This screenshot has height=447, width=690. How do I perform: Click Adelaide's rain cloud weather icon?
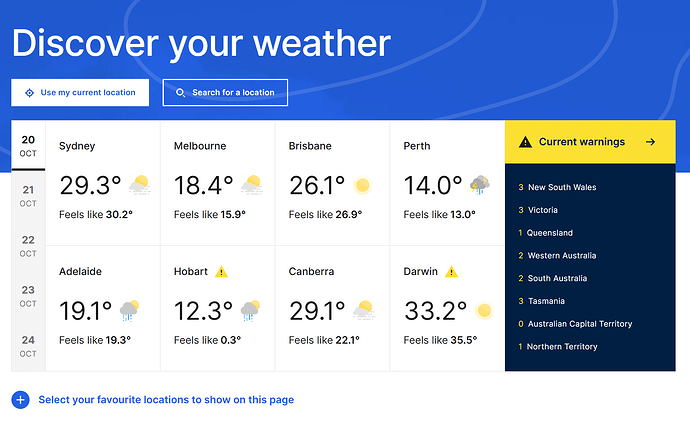click(130, 310)
